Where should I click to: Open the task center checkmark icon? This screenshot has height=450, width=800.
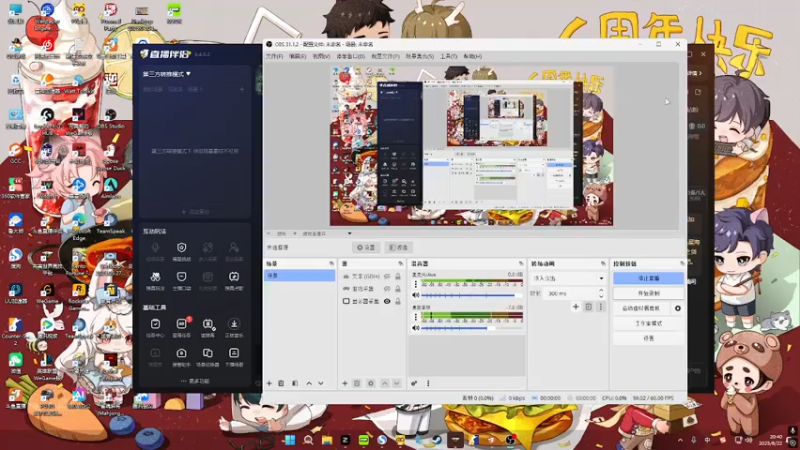click(x=155, y=324)
